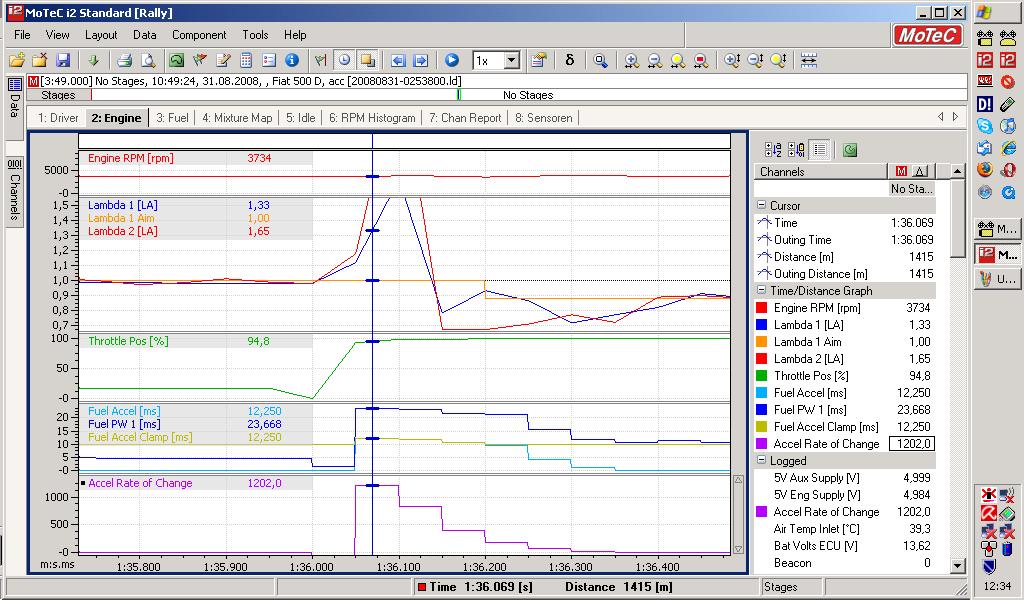This screenshot has height=600, width=1024.
Task: Click vertical zoom-in magnifier icon
Action: point(732,61)
